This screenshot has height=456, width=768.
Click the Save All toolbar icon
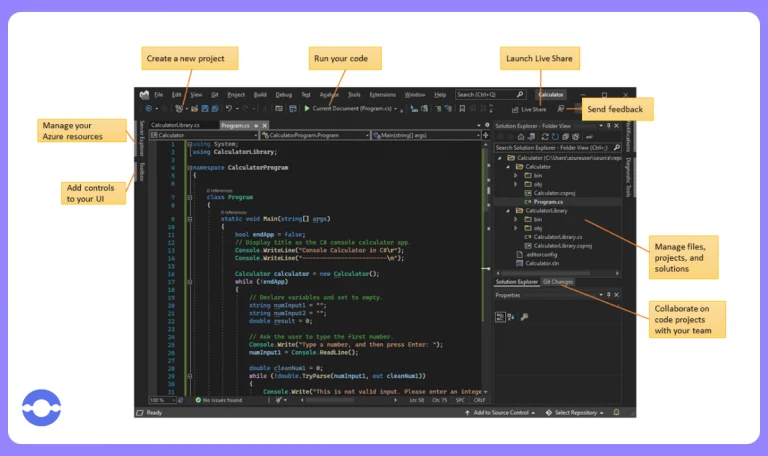(215, 109)
